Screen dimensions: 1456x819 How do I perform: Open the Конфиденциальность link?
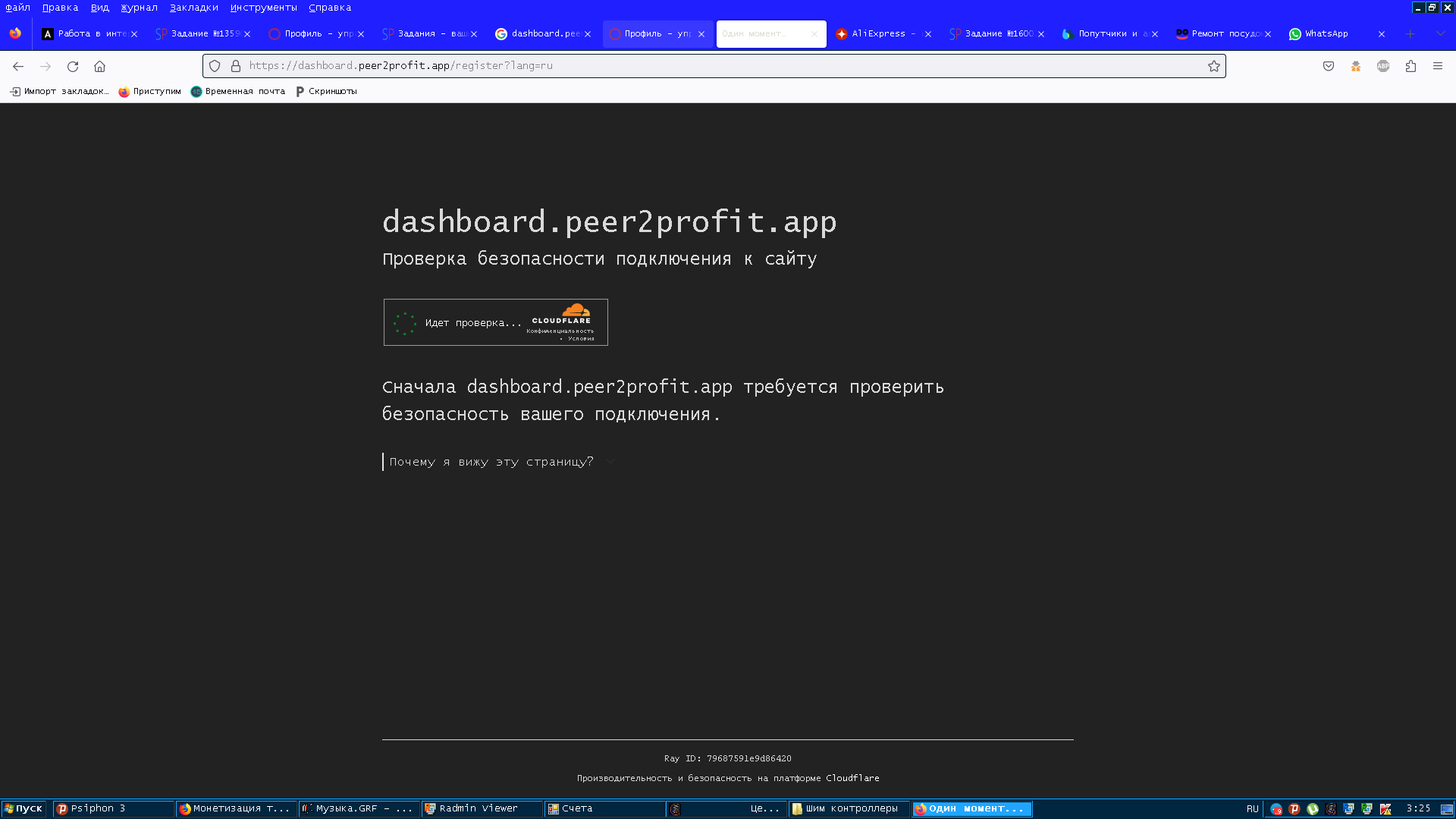pyautogui.click(x=560, y=331)
